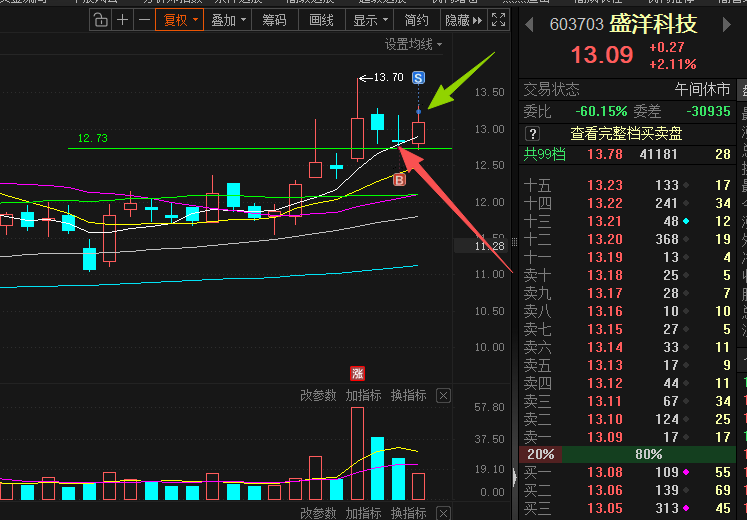Click percentage change +2.11%

point(673,64)
